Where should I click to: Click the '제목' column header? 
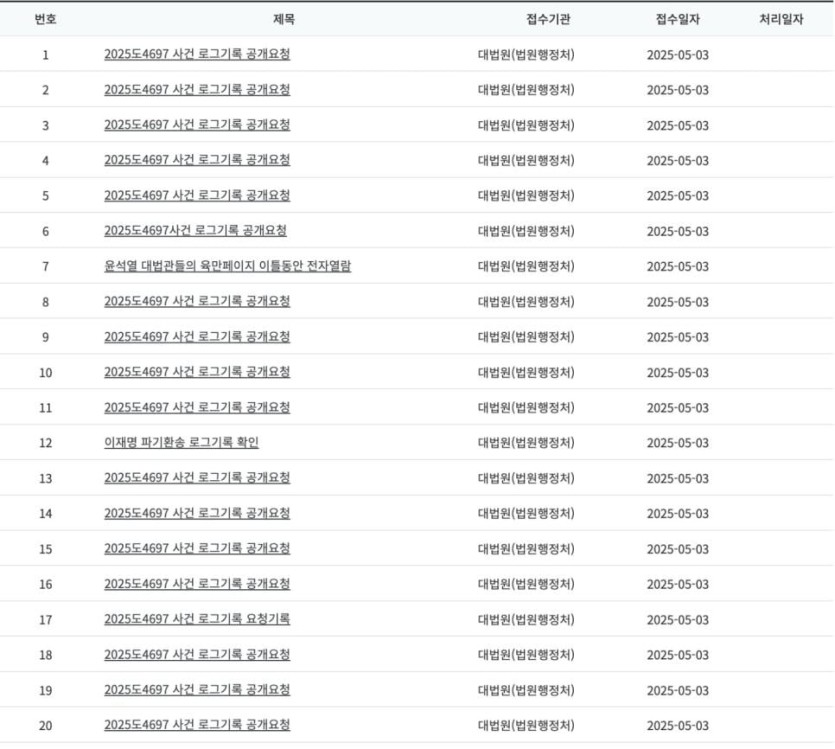[x=284, y=19]
